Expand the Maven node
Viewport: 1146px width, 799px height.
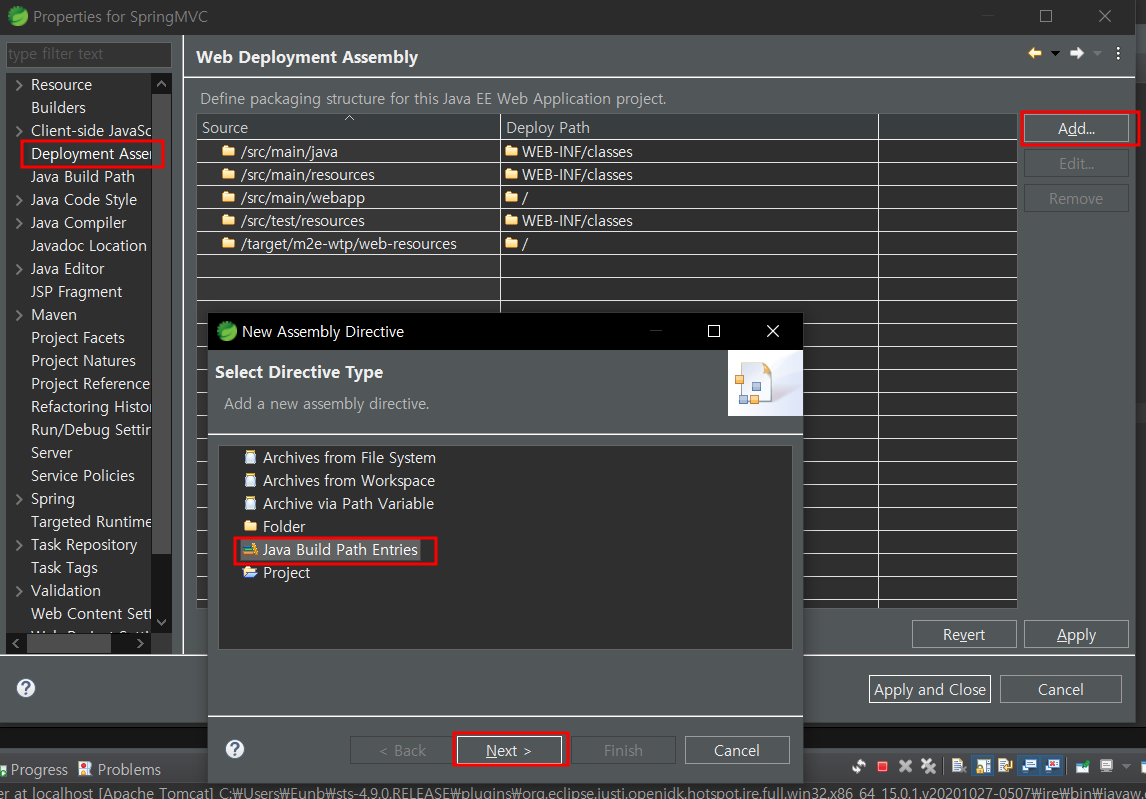pos(19,315)
